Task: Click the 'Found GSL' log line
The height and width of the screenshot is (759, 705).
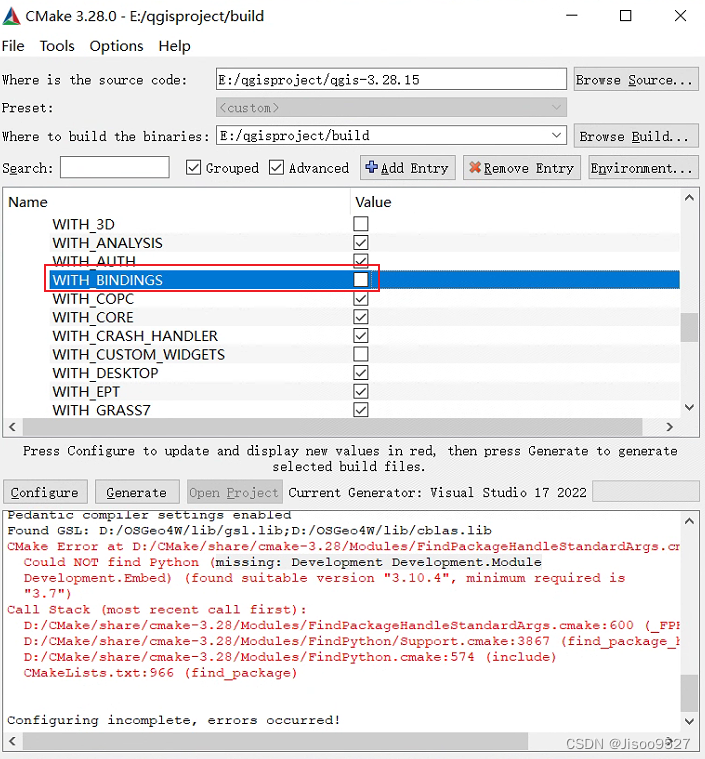Action: coord(249,531)
